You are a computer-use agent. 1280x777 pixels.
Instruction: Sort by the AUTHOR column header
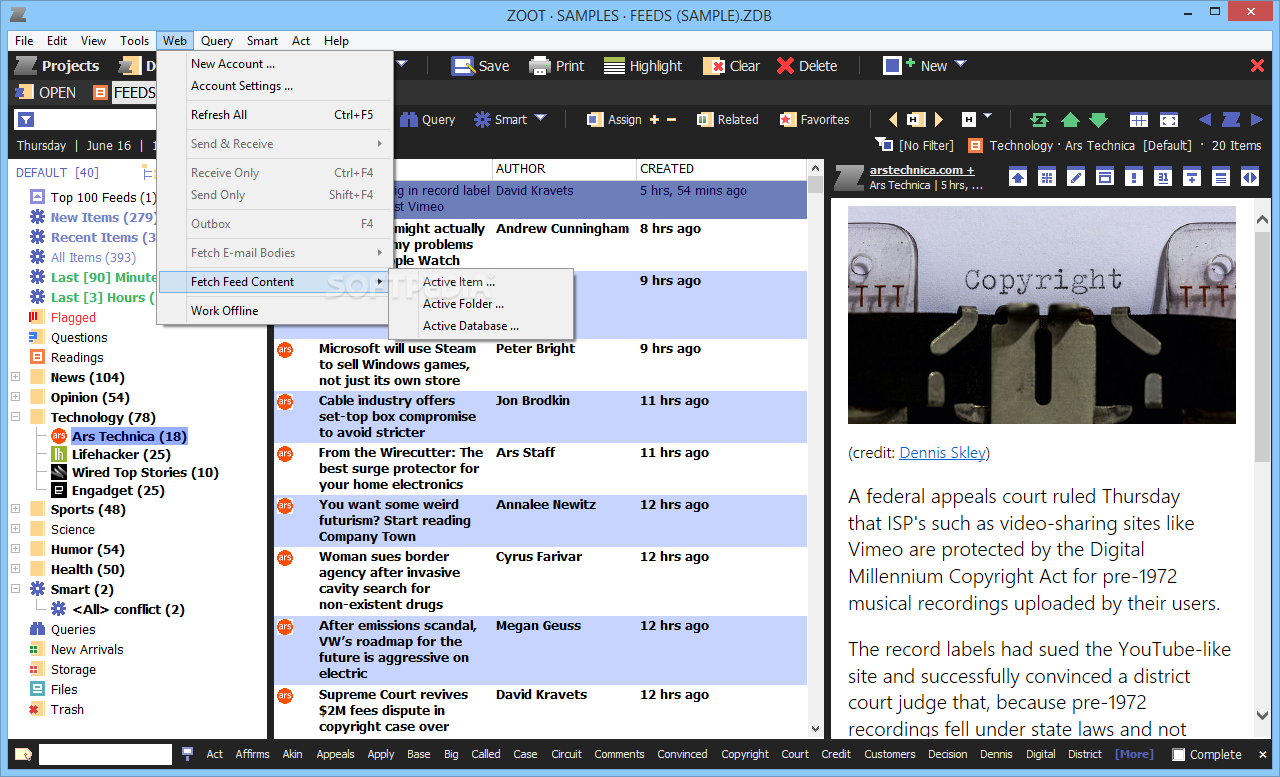[x=564, y=169]
